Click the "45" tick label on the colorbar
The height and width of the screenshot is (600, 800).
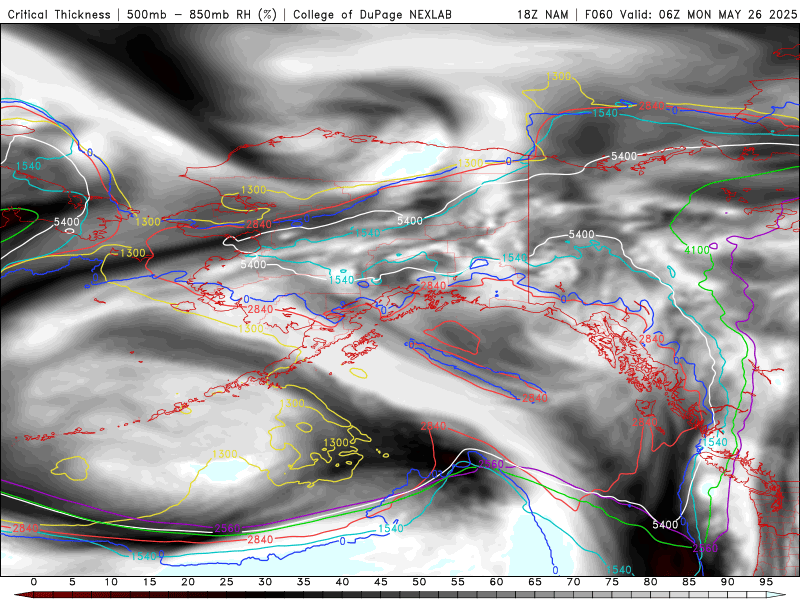(x=381, y=582)
